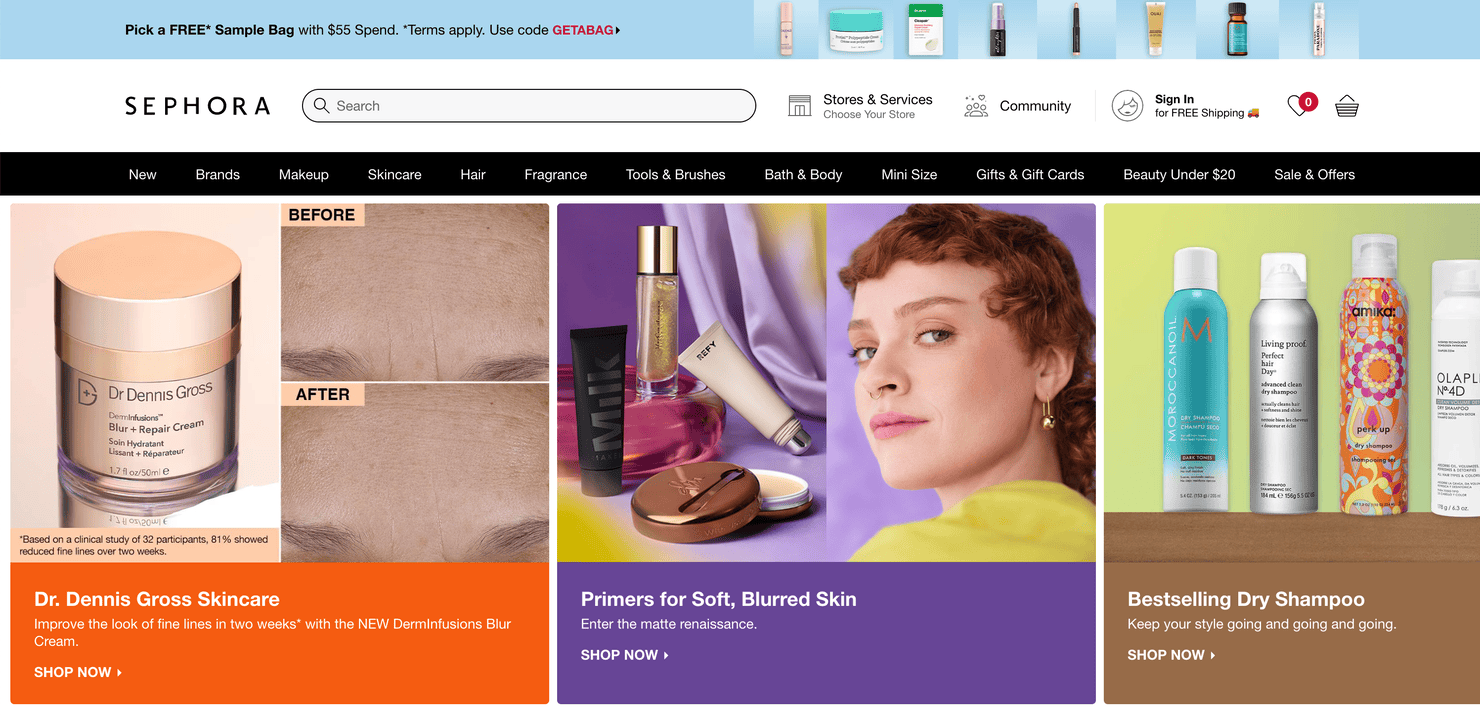Click Choose Your Store text

869,115
